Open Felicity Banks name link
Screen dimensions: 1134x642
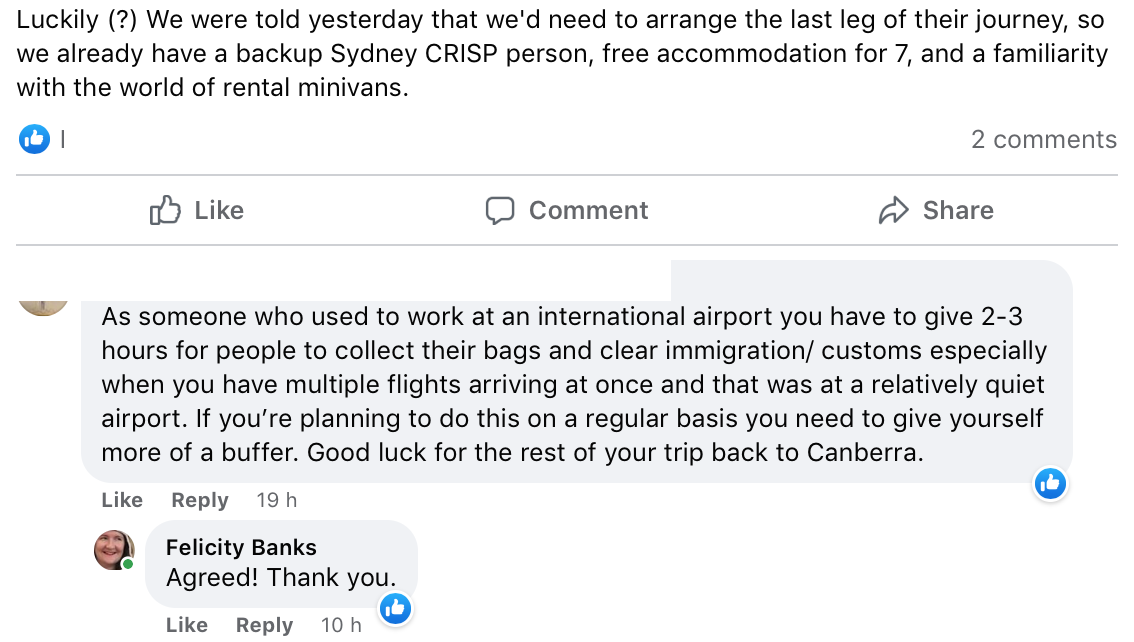pos(241,547)
